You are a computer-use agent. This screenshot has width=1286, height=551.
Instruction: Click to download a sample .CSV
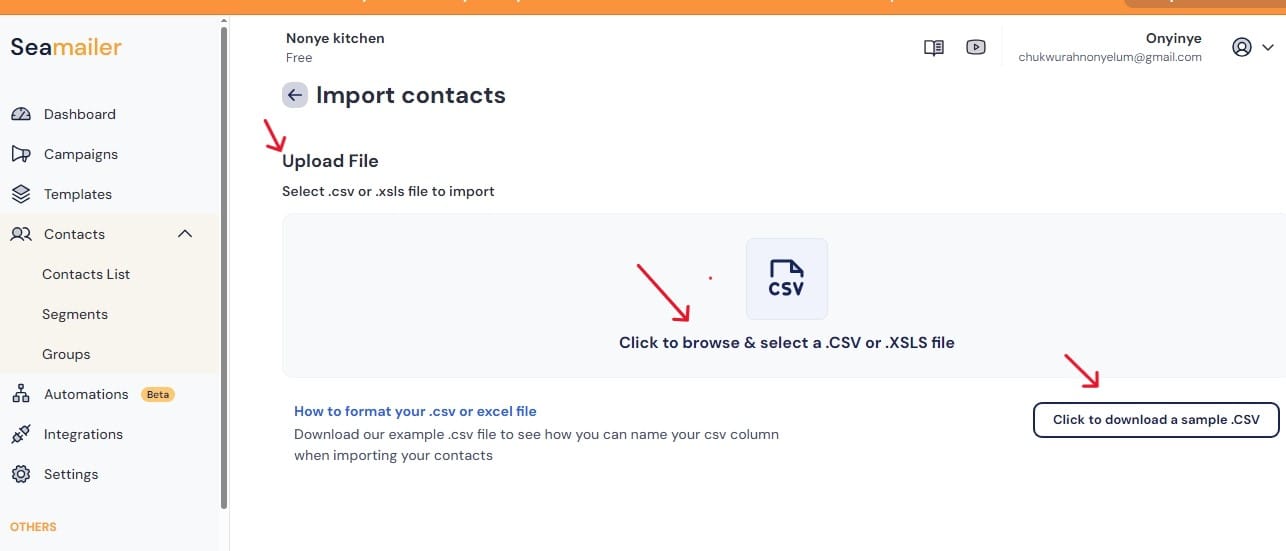pyautogui.click(x=1156, y=420)
